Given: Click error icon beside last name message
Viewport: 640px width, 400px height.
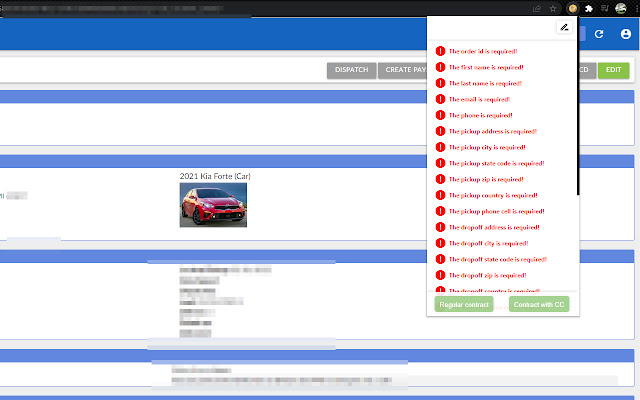Looking at the screenshot, I should (440, 83).
